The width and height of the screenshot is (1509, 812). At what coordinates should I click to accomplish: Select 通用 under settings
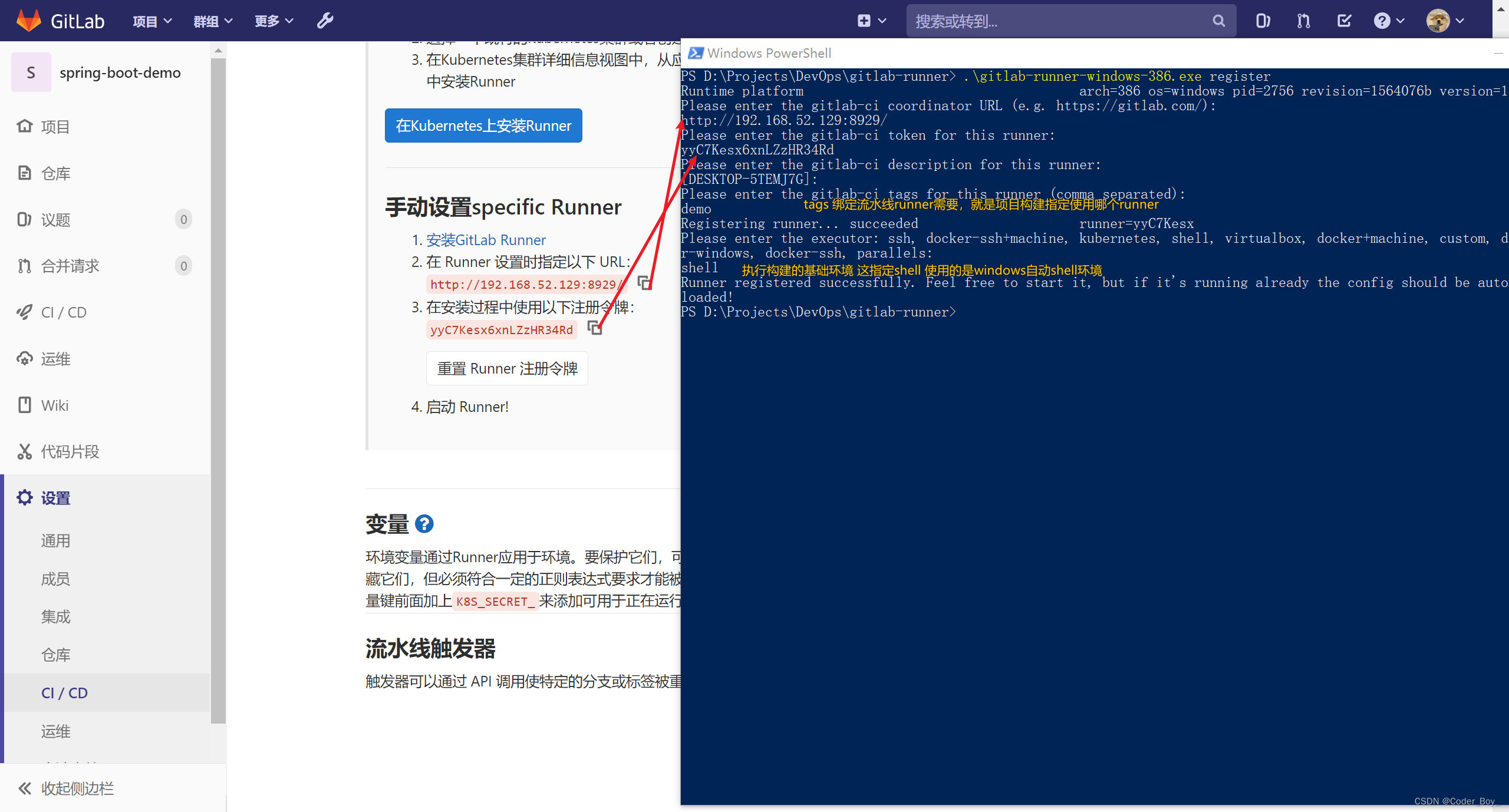pyautogui.click(x=55, y=540)
